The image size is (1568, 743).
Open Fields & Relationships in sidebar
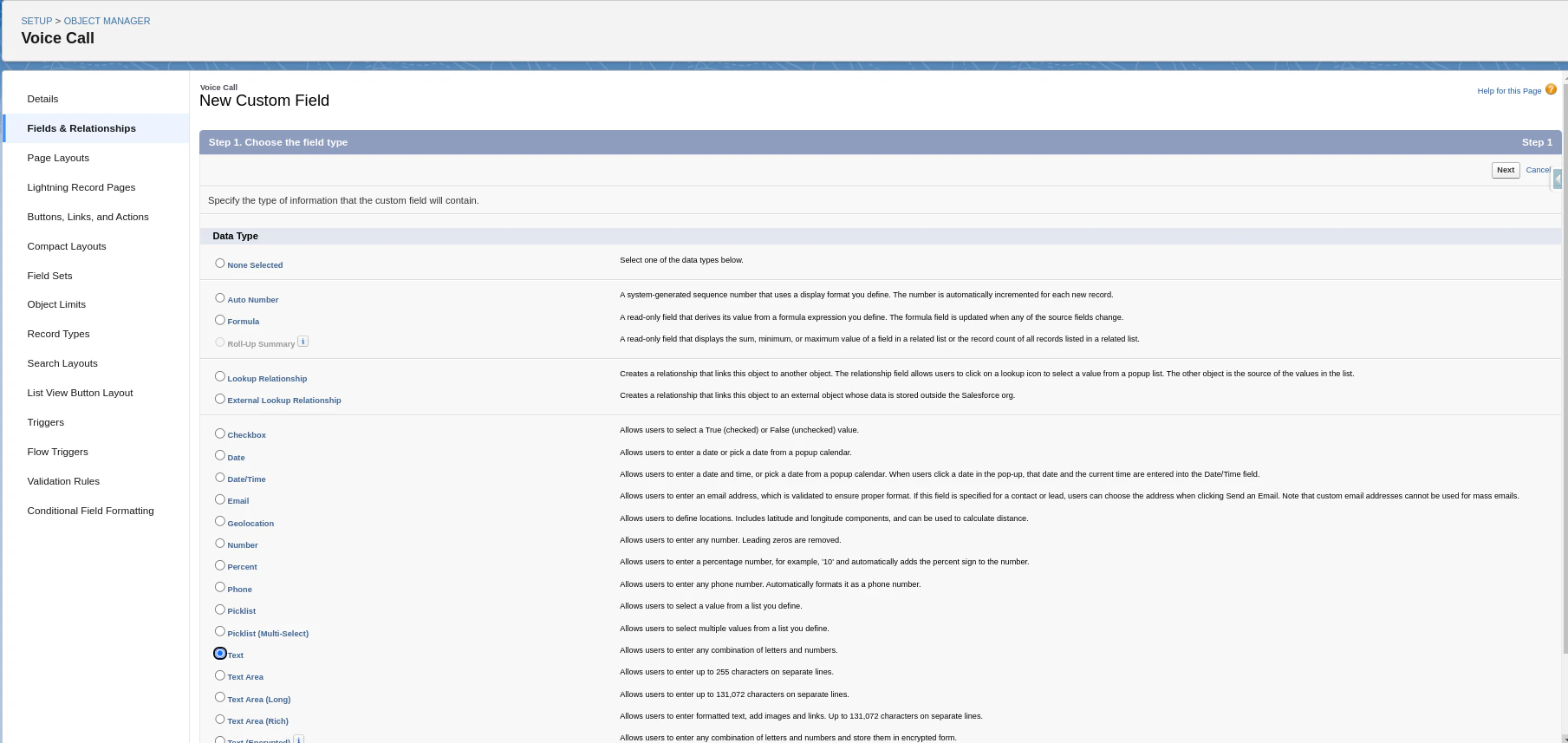pos(95,128)
